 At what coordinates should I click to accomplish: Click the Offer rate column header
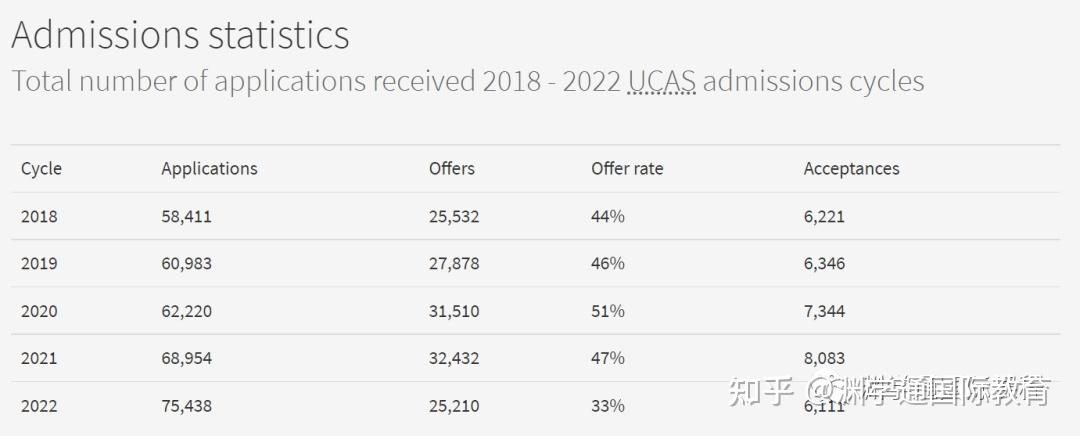(626, 169)
